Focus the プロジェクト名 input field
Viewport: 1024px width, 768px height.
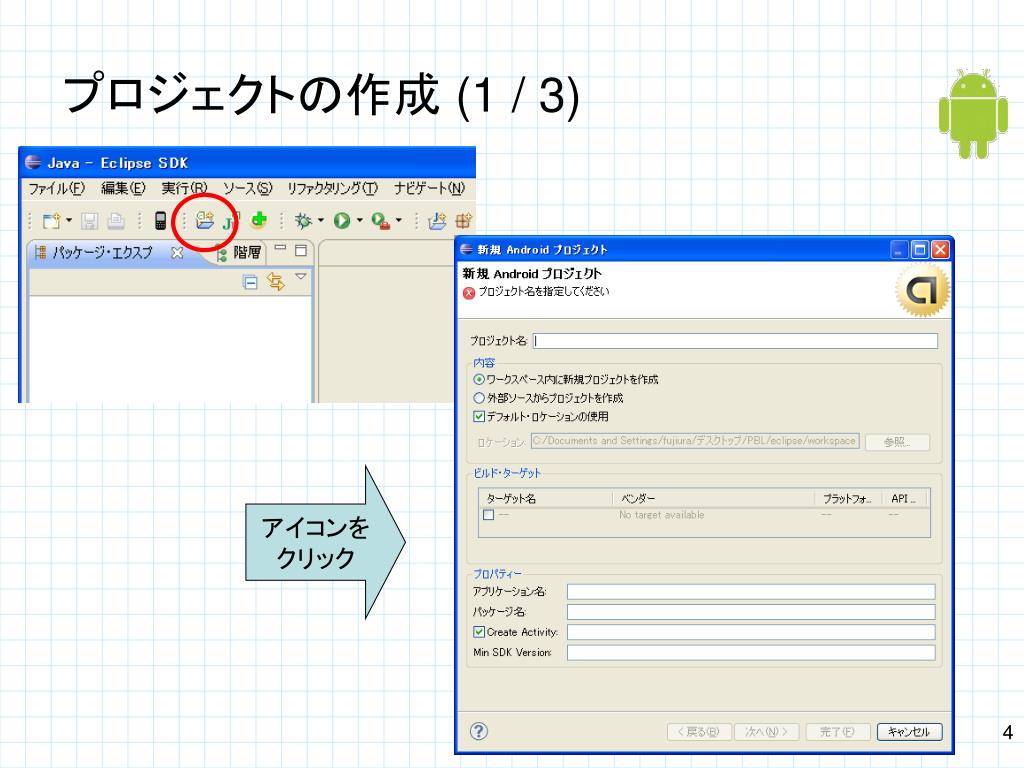[735, 340]
